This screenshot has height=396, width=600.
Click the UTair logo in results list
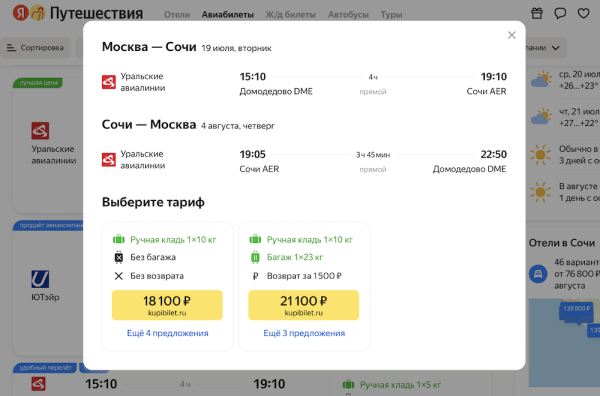(x=40, y=279)
